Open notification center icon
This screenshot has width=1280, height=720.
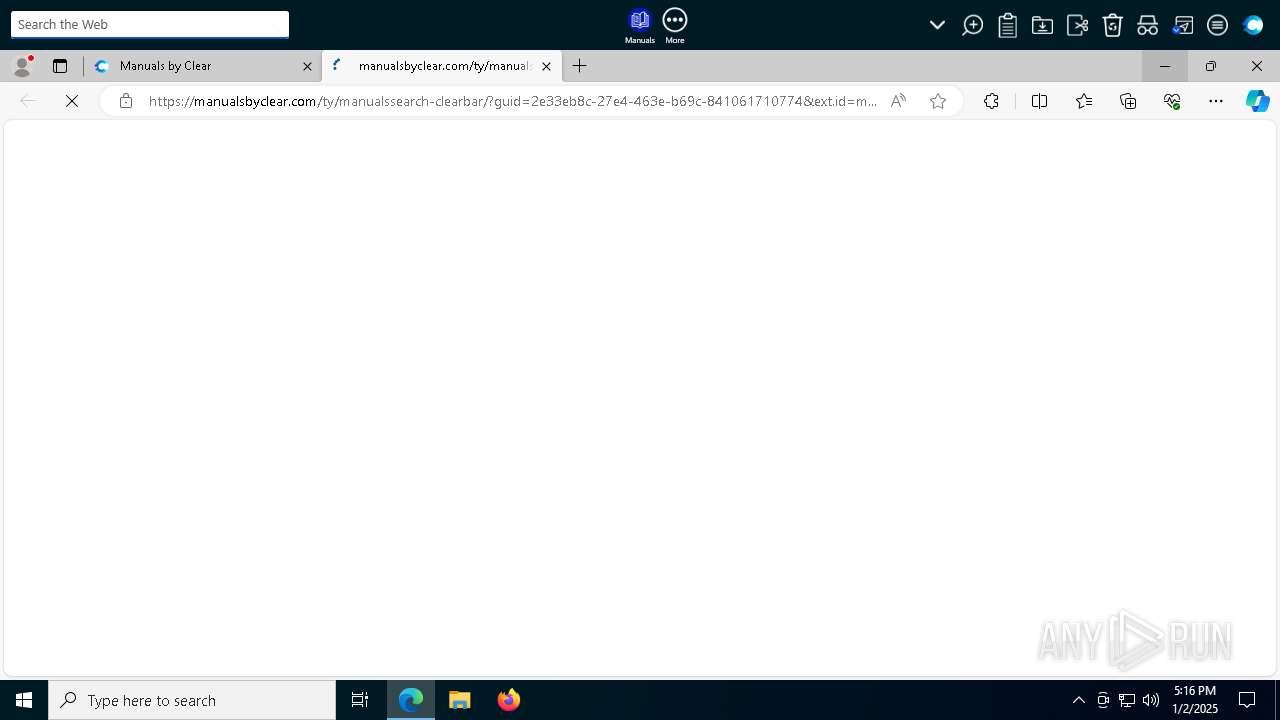coord(1247,700)
